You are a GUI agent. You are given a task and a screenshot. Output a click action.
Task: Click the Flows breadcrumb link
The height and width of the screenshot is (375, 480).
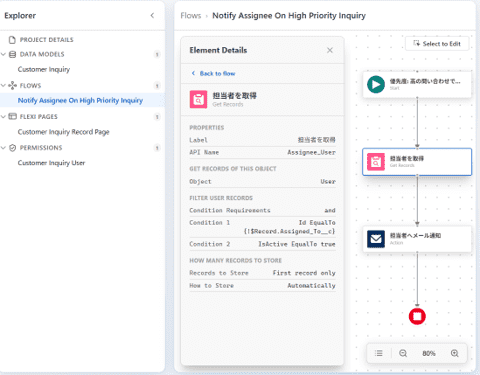191,16
